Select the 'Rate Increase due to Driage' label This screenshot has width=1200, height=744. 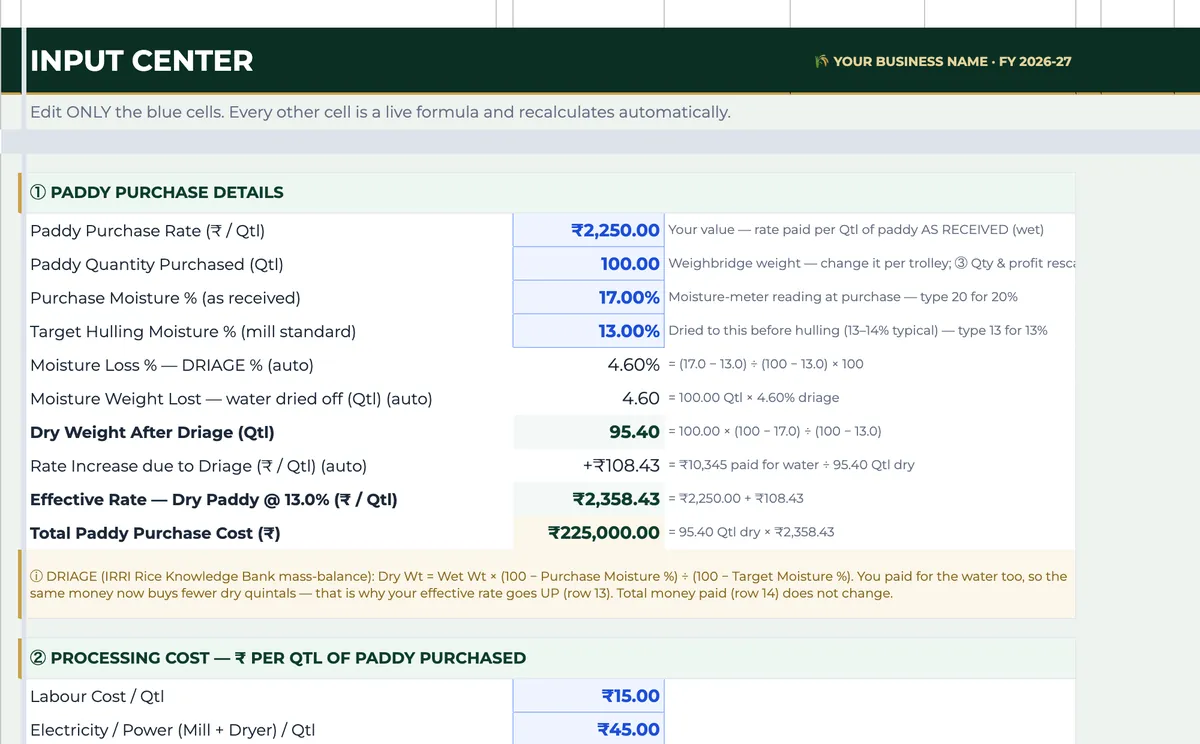[x=198, y=466]
